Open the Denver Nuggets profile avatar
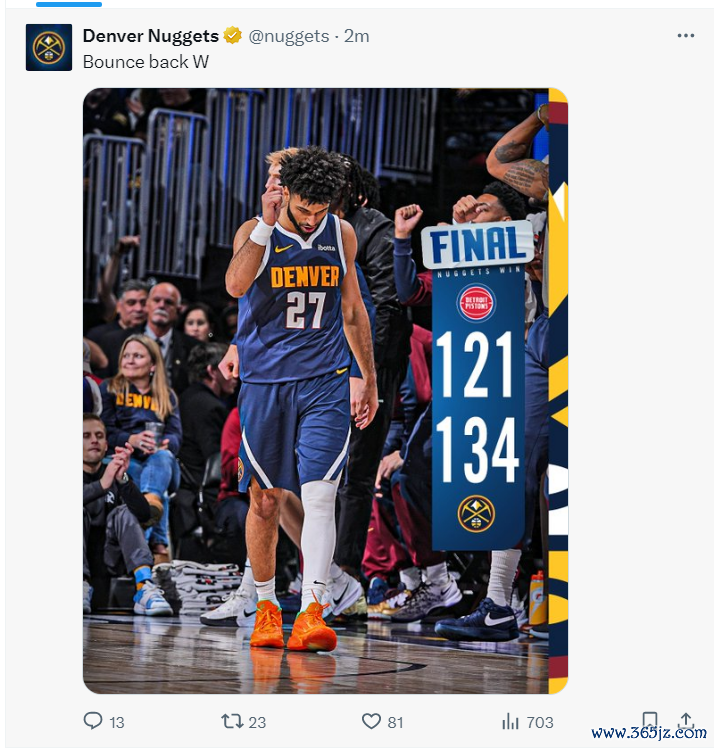Image resolution: width=714 pixels, height=748 pixels. pyautogui.click(x=49, y=47)
